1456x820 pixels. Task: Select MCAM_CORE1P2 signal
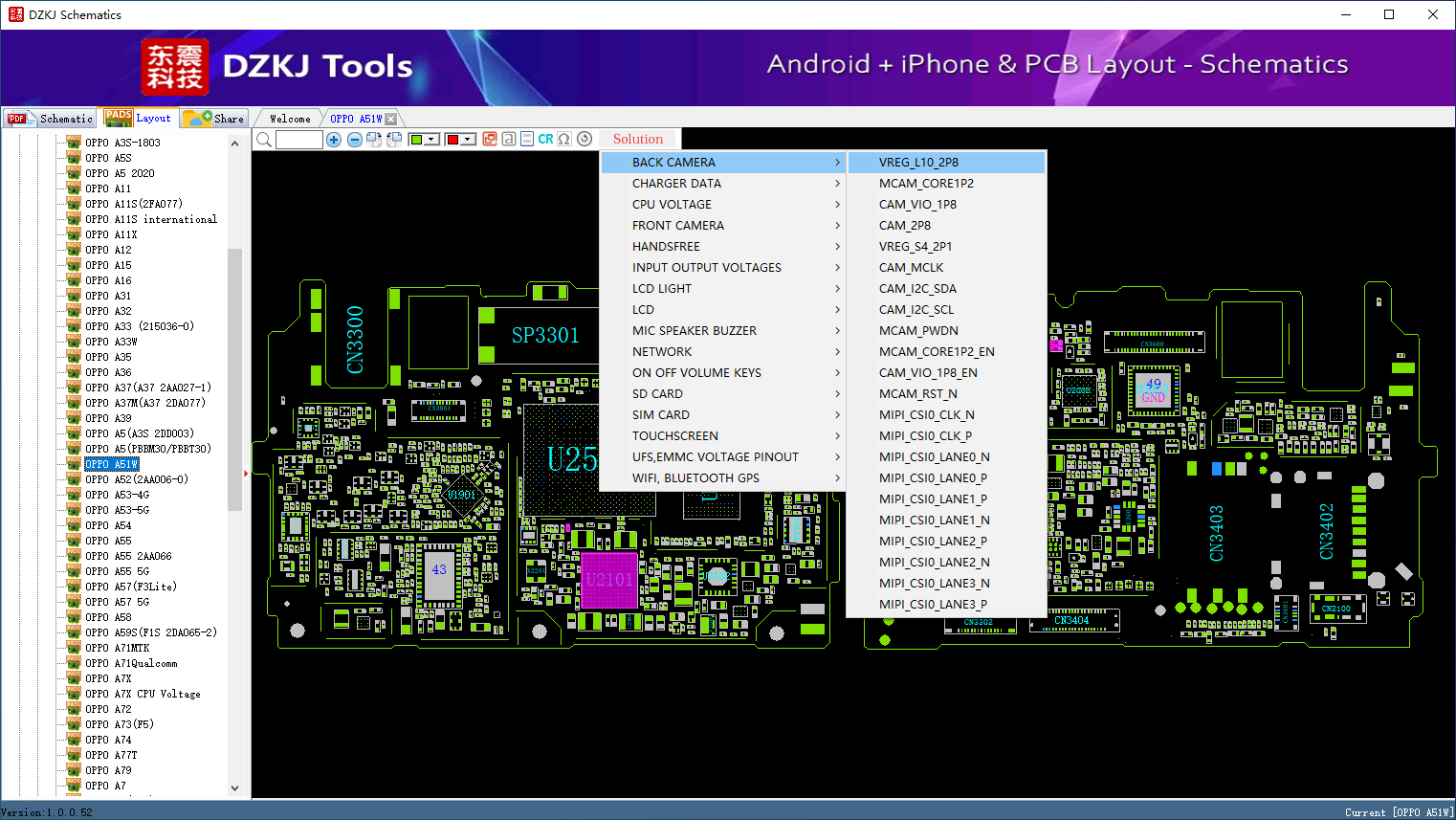(946, 184)
